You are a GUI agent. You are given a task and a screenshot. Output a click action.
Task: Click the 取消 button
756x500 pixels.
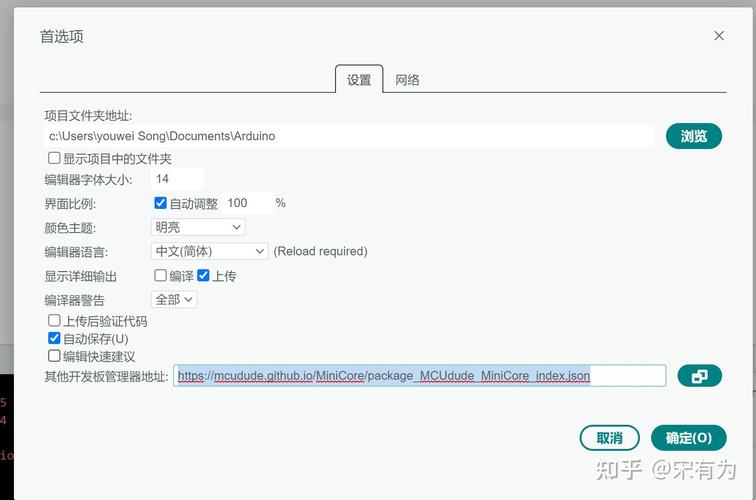click(609, 438)
